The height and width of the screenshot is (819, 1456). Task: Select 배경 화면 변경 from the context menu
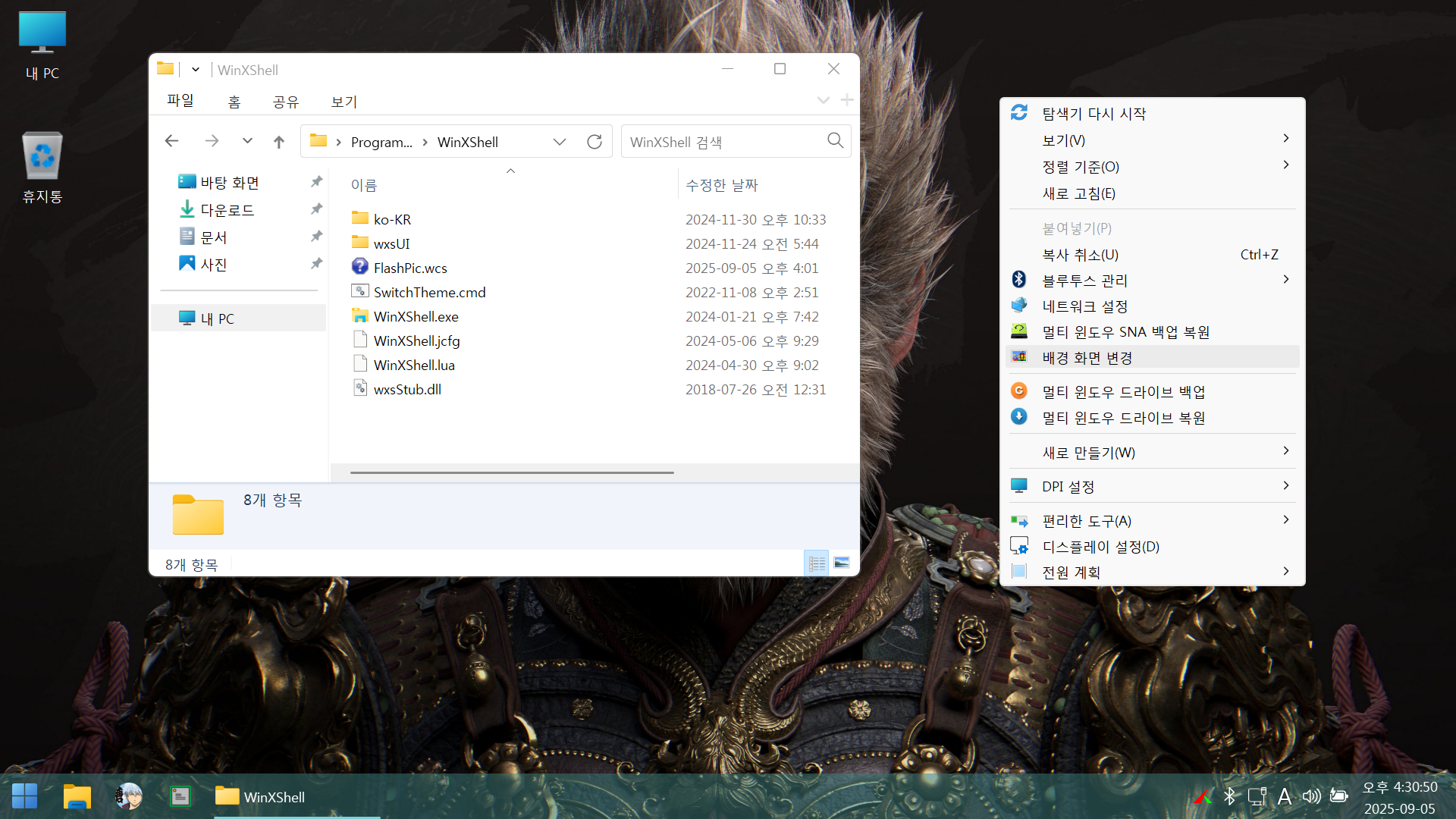click(x=1087, y=358)
